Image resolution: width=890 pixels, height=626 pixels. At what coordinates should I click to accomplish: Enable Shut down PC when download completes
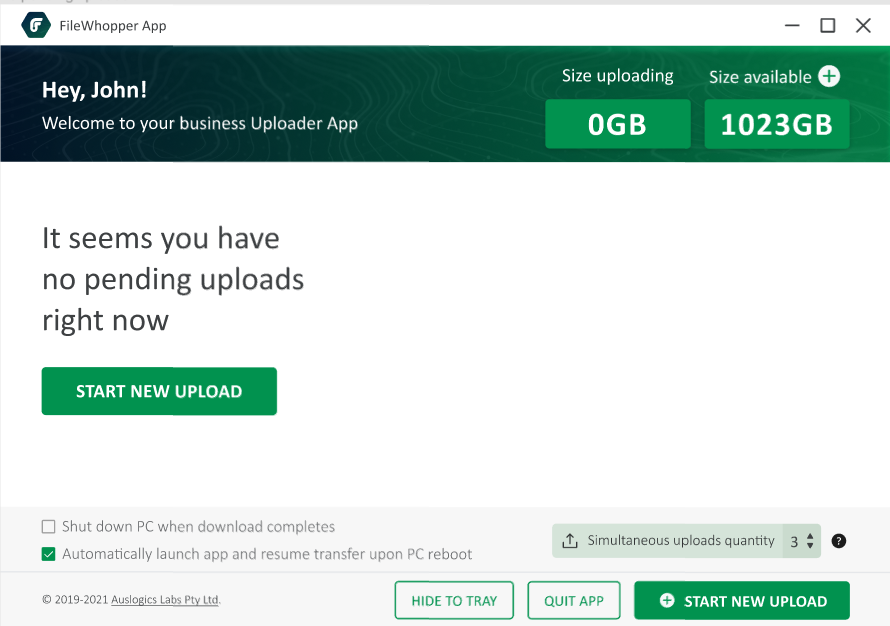pos(49,527)
